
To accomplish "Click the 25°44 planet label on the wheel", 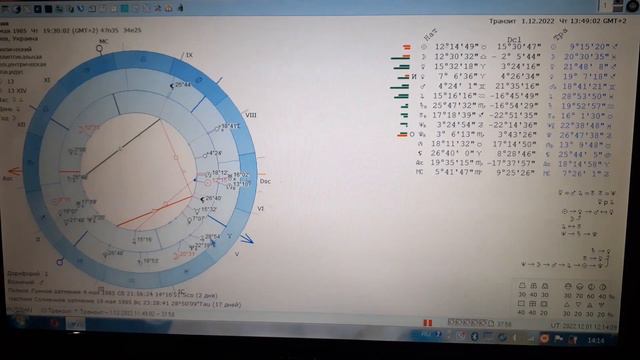I will pos(182,85).
